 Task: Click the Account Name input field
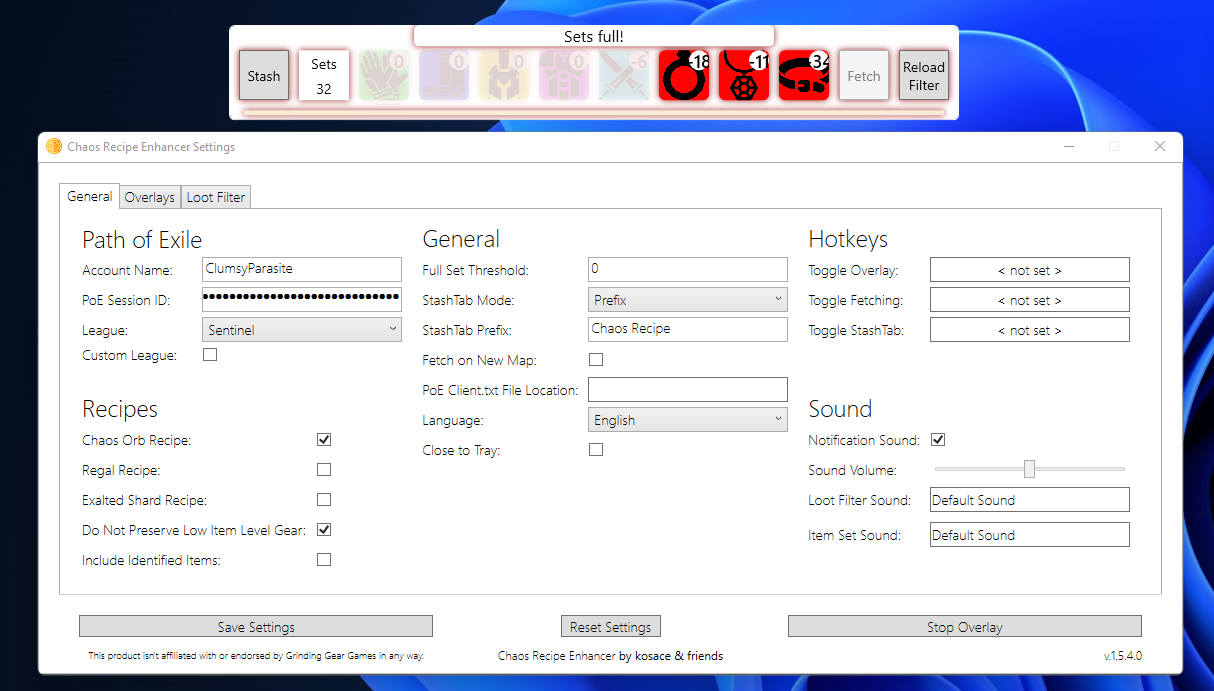pos(302,269)
